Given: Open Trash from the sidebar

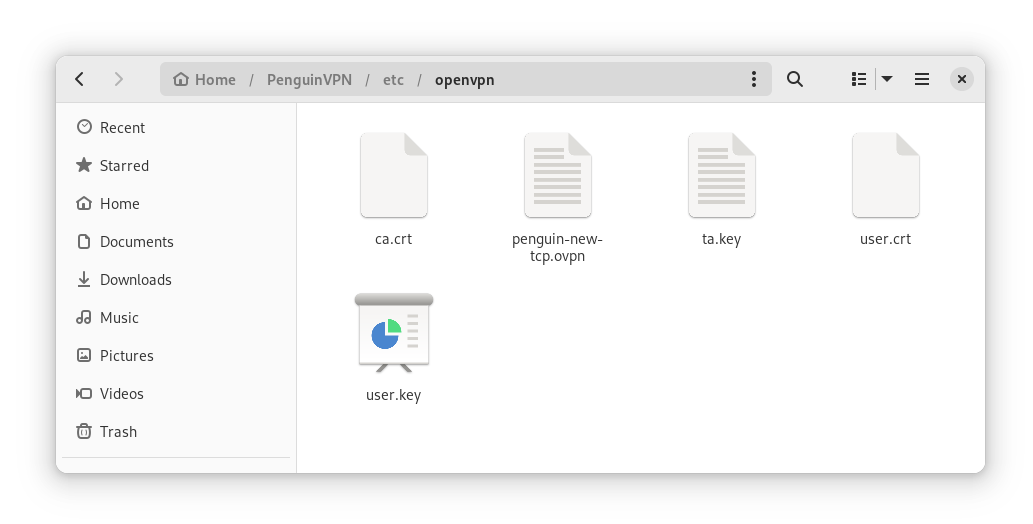Looking at the screenshot, I should click(176, 432).
